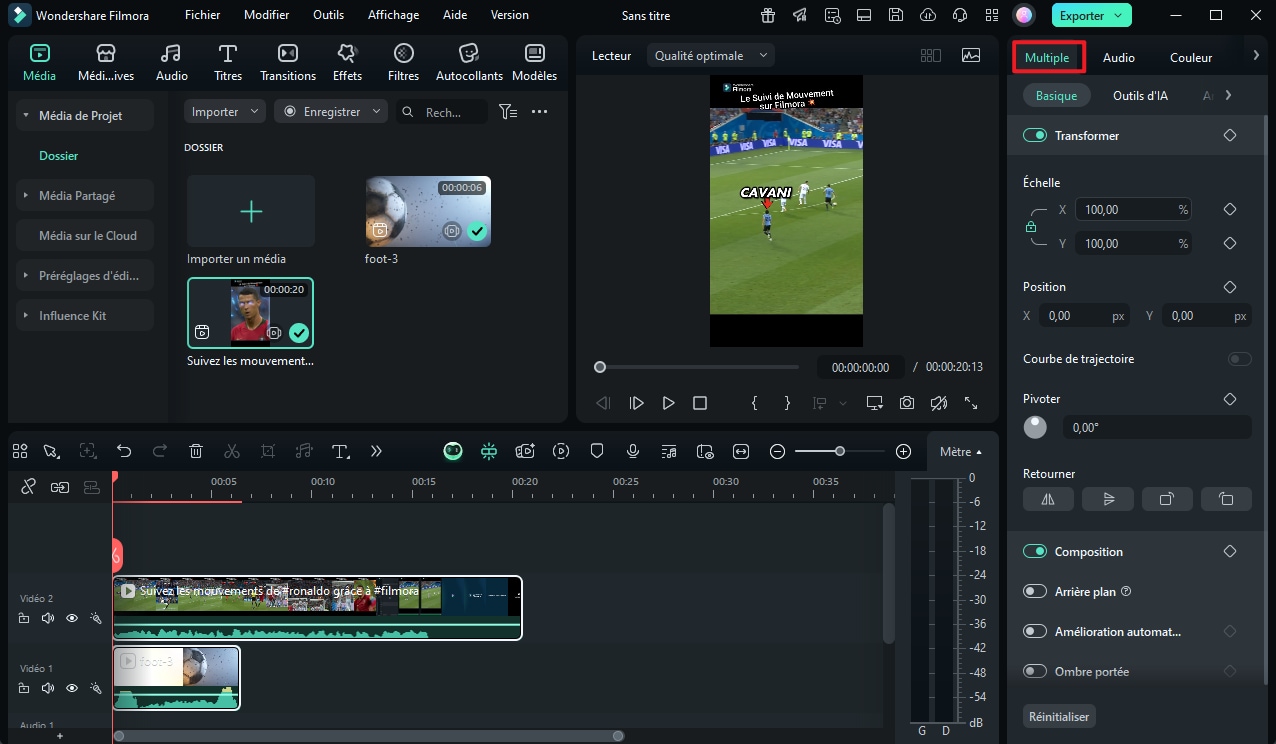This screenshot has width=1276, height=744.
Task: Enable the Ombre portée switch
Action: pos(1035,672)
